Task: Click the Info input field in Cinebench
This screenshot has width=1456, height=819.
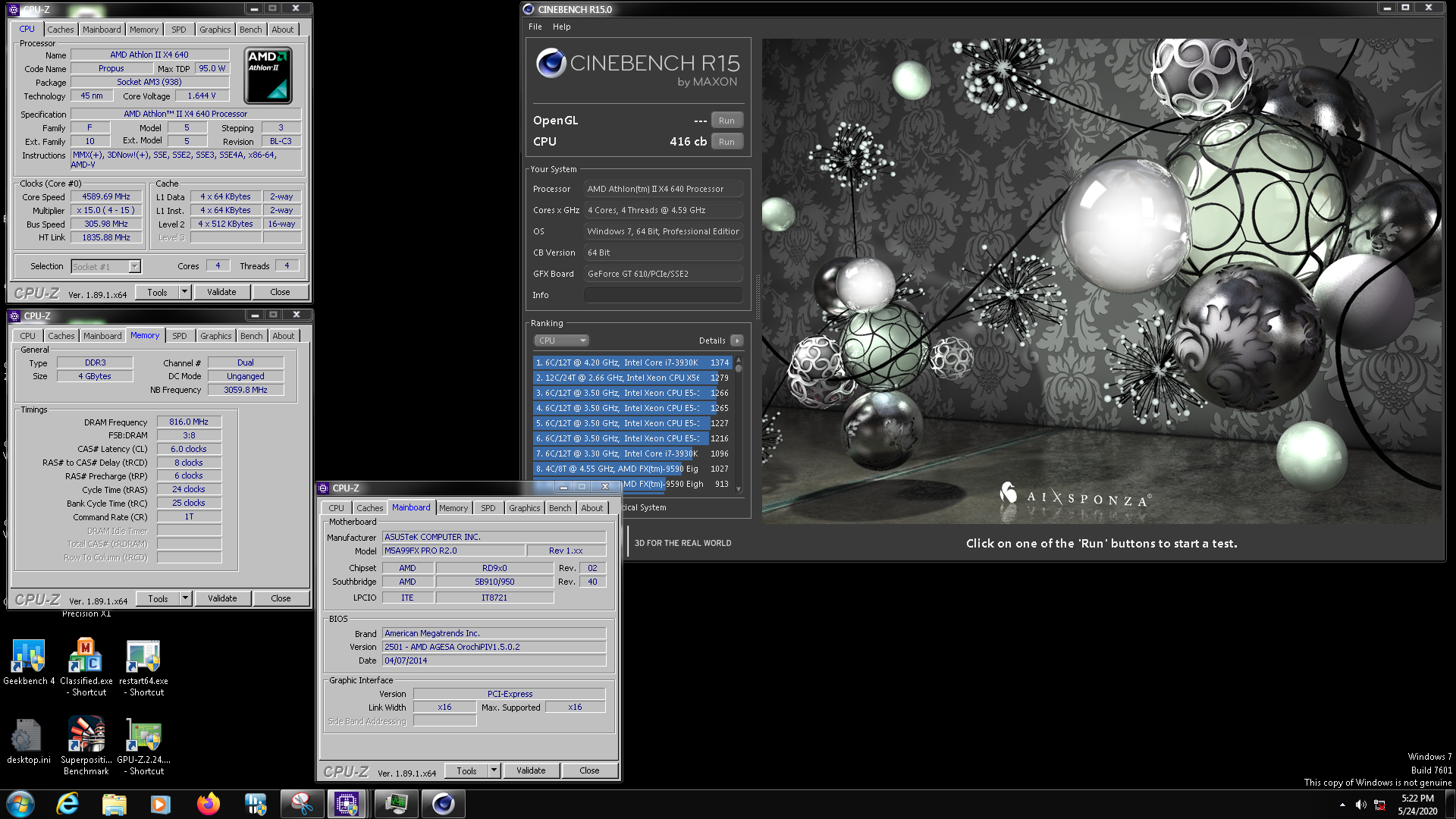Action: tap(664, 295)
